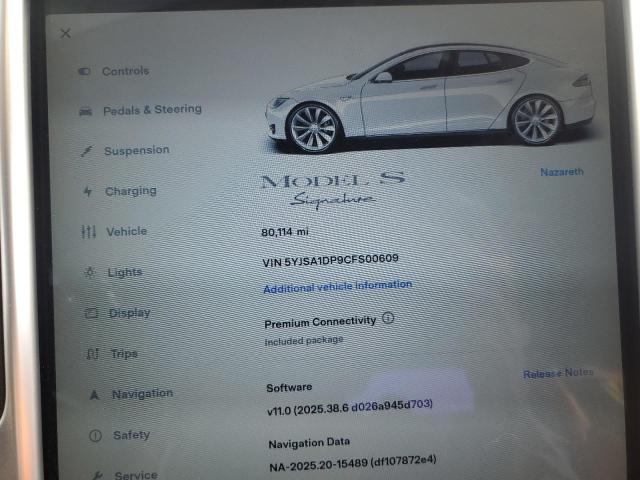Open the Service menu item
640x480 pixels.
pos(135,475)
